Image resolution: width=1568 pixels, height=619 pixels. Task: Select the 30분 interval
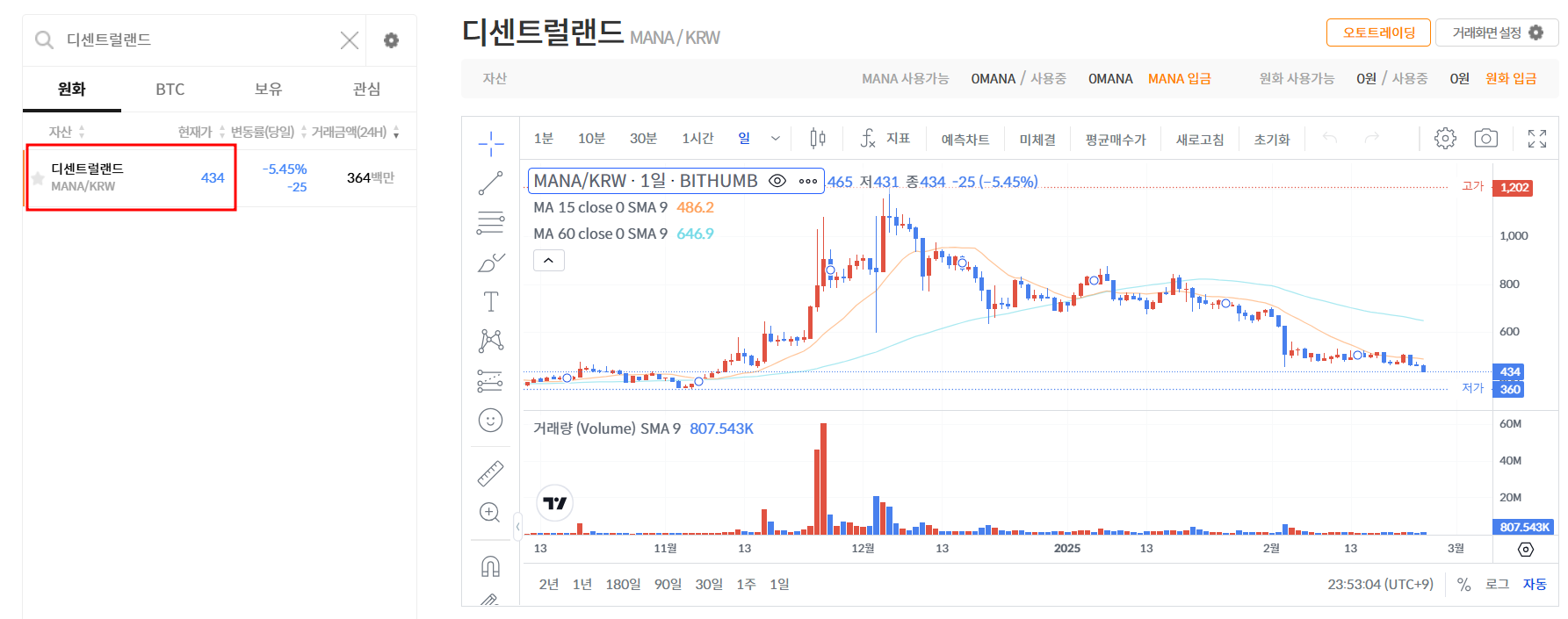tap(643, 139)
